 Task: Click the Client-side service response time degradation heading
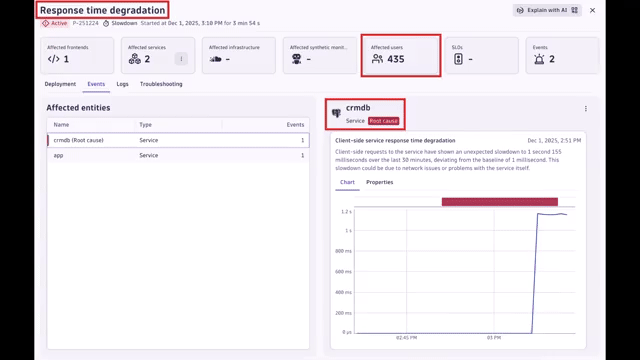(x=395, y=140)
